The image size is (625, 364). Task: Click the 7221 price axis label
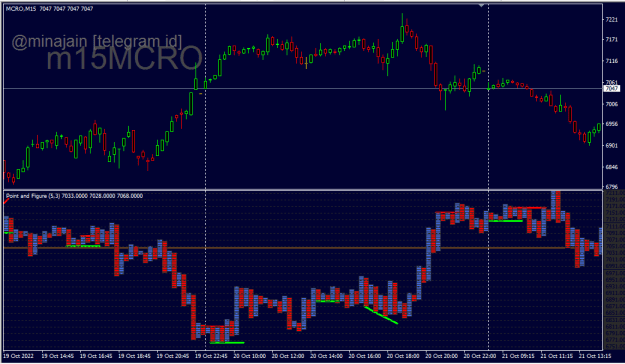[x=611, y=20]
